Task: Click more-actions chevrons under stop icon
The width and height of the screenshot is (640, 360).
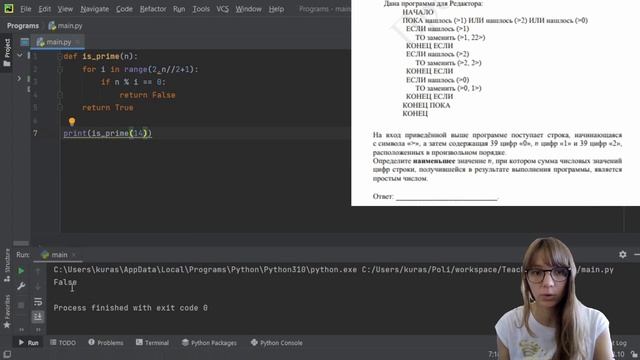Action: click(x=21, y=329)
